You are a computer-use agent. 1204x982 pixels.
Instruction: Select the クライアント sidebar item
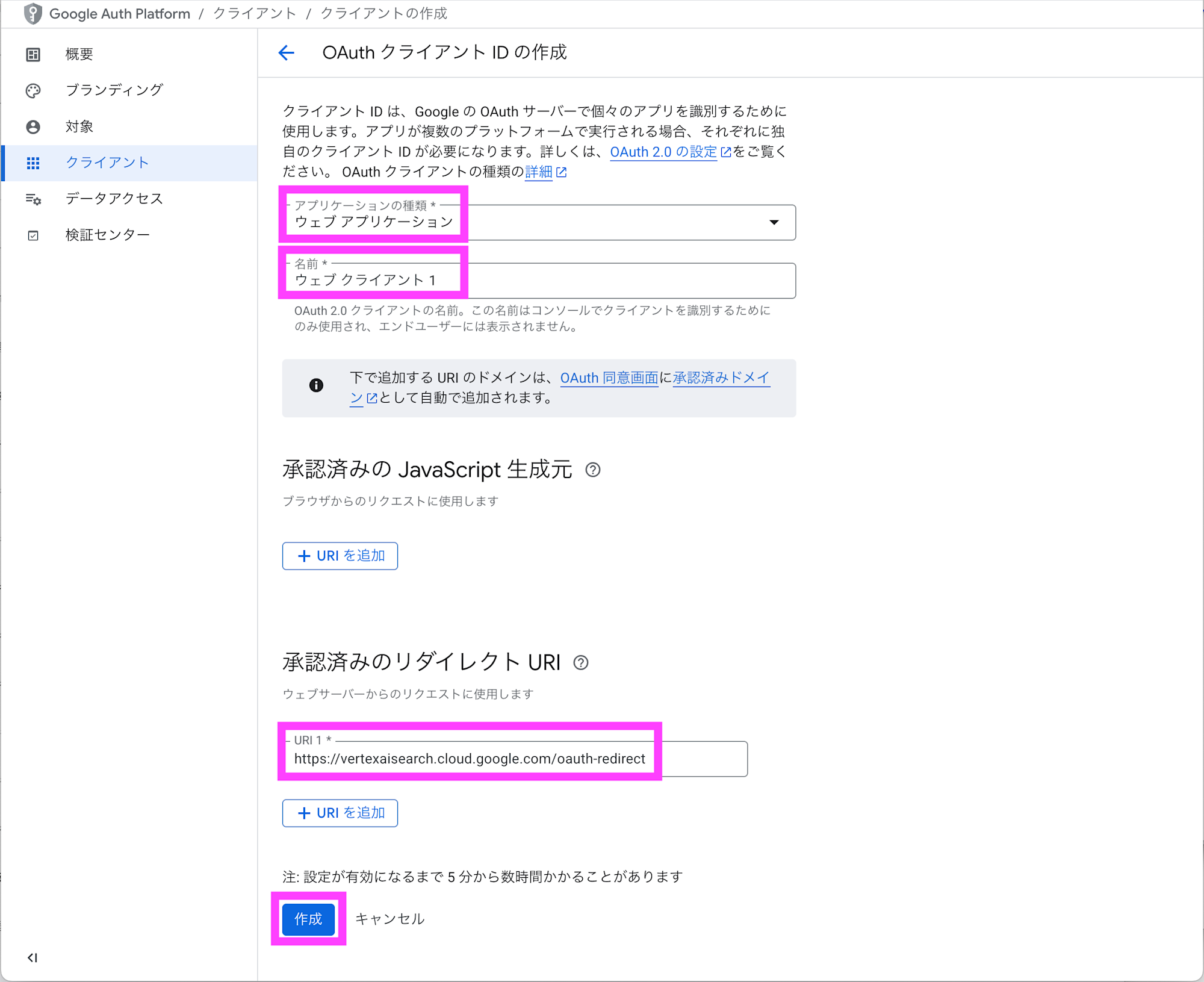pyautogui.click(x=129, y=163)
